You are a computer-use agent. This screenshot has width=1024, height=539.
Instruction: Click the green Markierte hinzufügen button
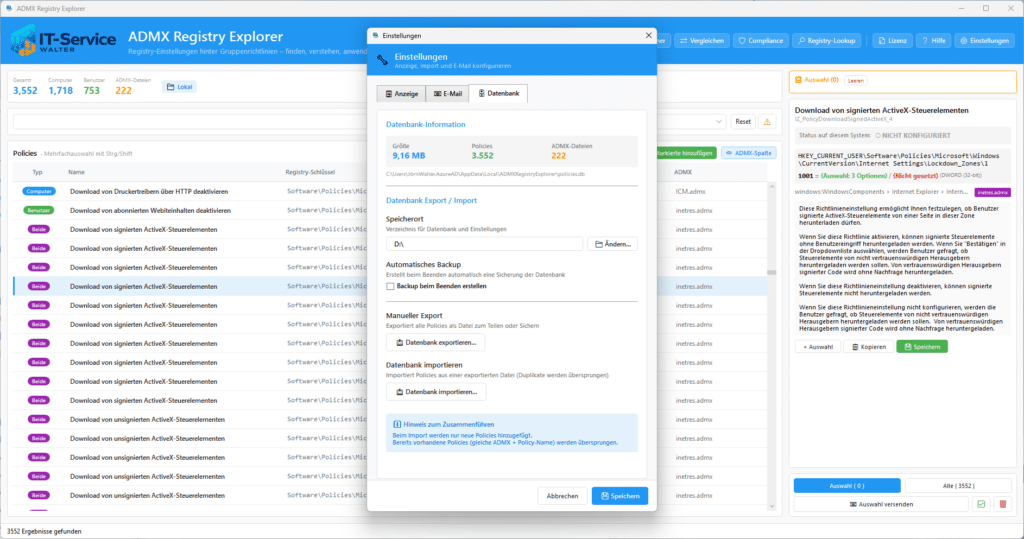pos(685,153)
